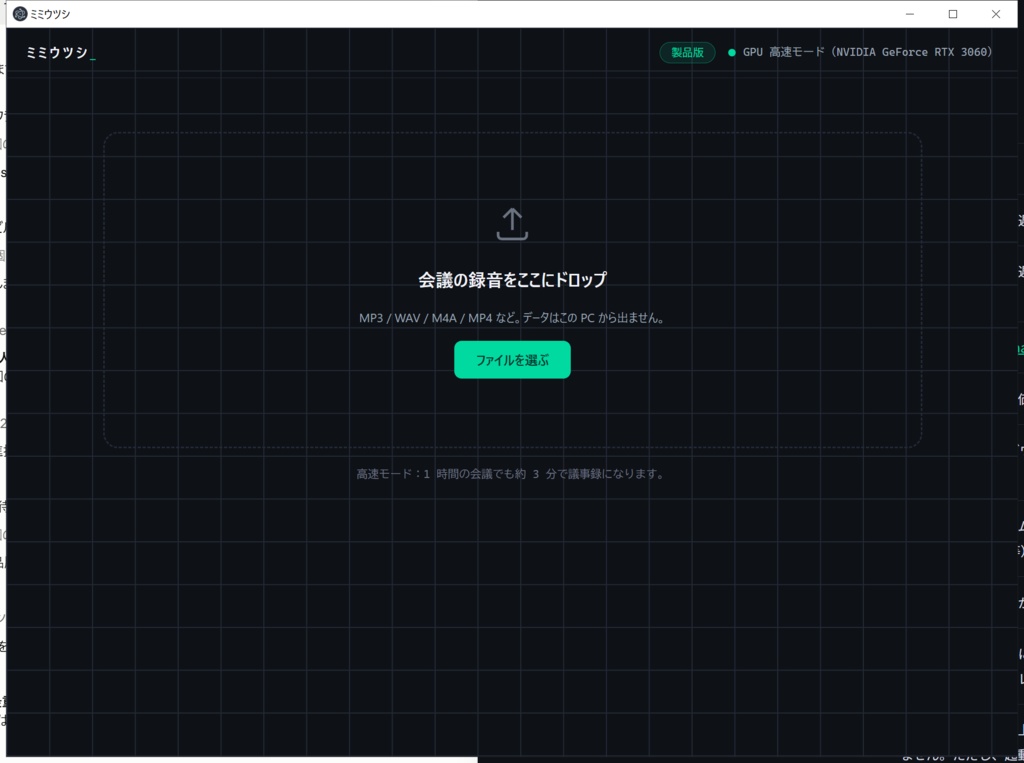
Task: Minimize the ミミウツシ window
Action: click(x=910, y=14)
